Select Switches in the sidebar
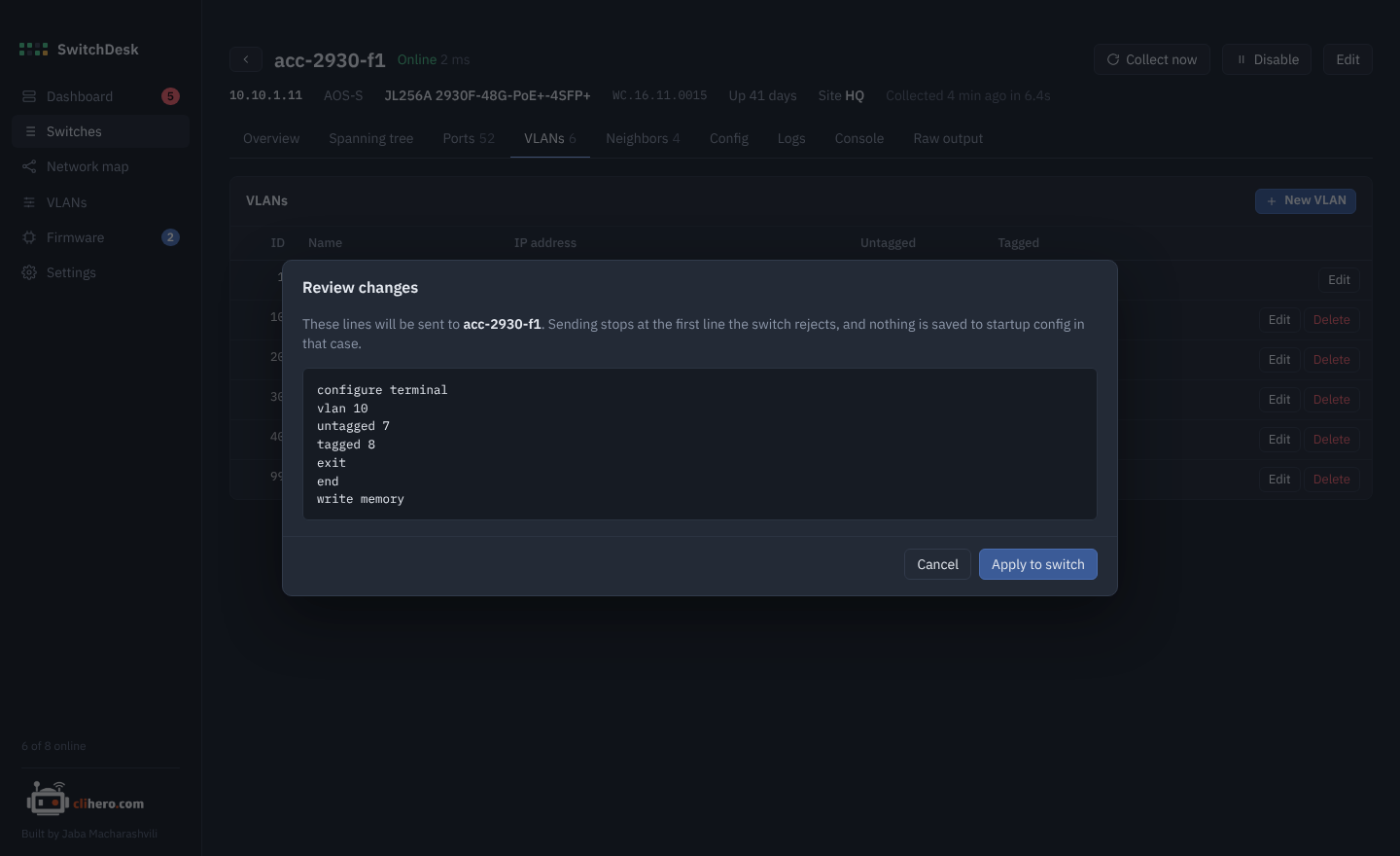The image size is (1400, 856). tap(100, 131)
